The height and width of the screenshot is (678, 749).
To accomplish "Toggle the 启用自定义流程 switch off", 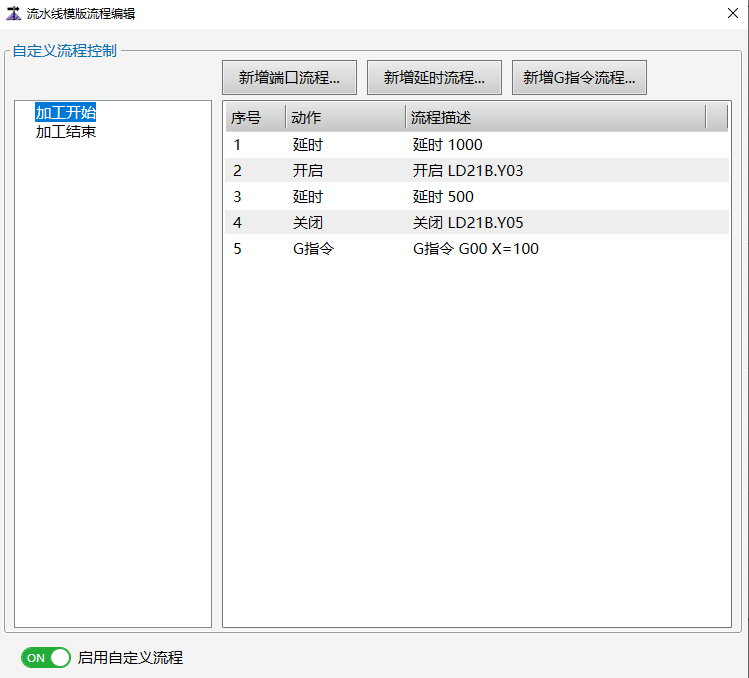I will click(46, 658).
